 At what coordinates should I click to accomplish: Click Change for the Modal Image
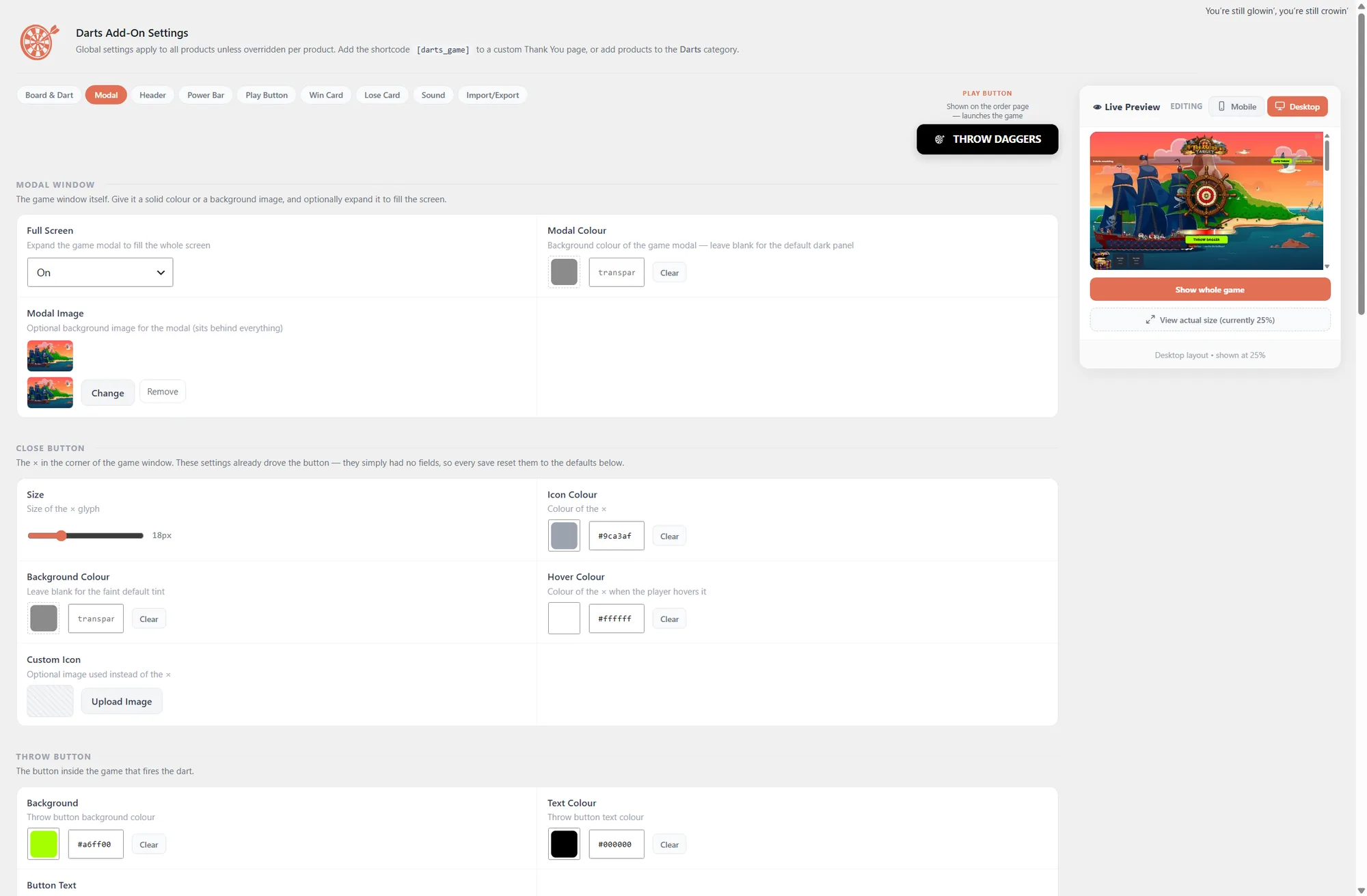point(108,393)
